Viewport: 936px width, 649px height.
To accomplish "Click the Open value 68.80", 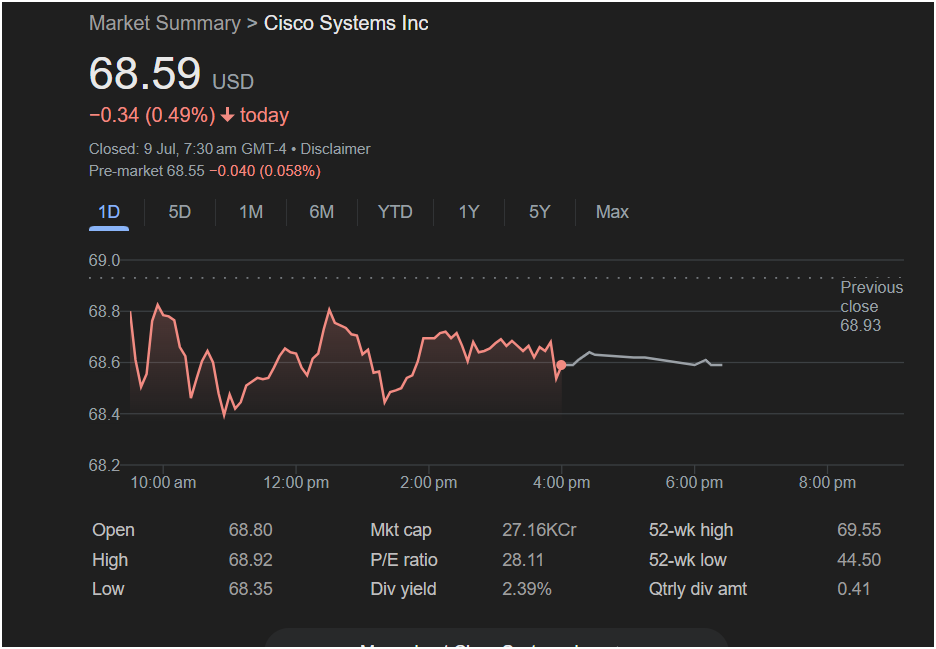I will click(251, 530).
